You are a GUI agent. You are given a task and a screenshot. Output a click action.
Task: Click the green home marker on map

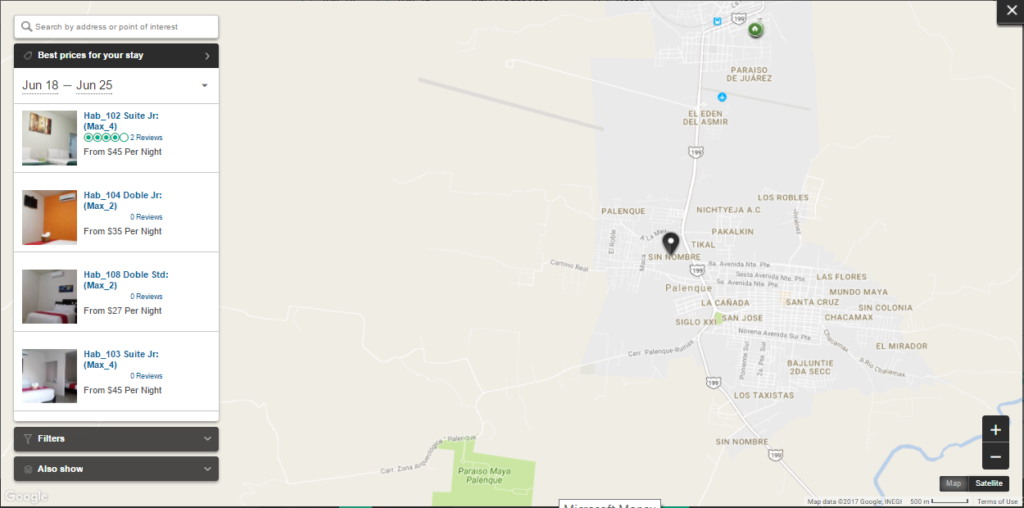tap(755, 29)
